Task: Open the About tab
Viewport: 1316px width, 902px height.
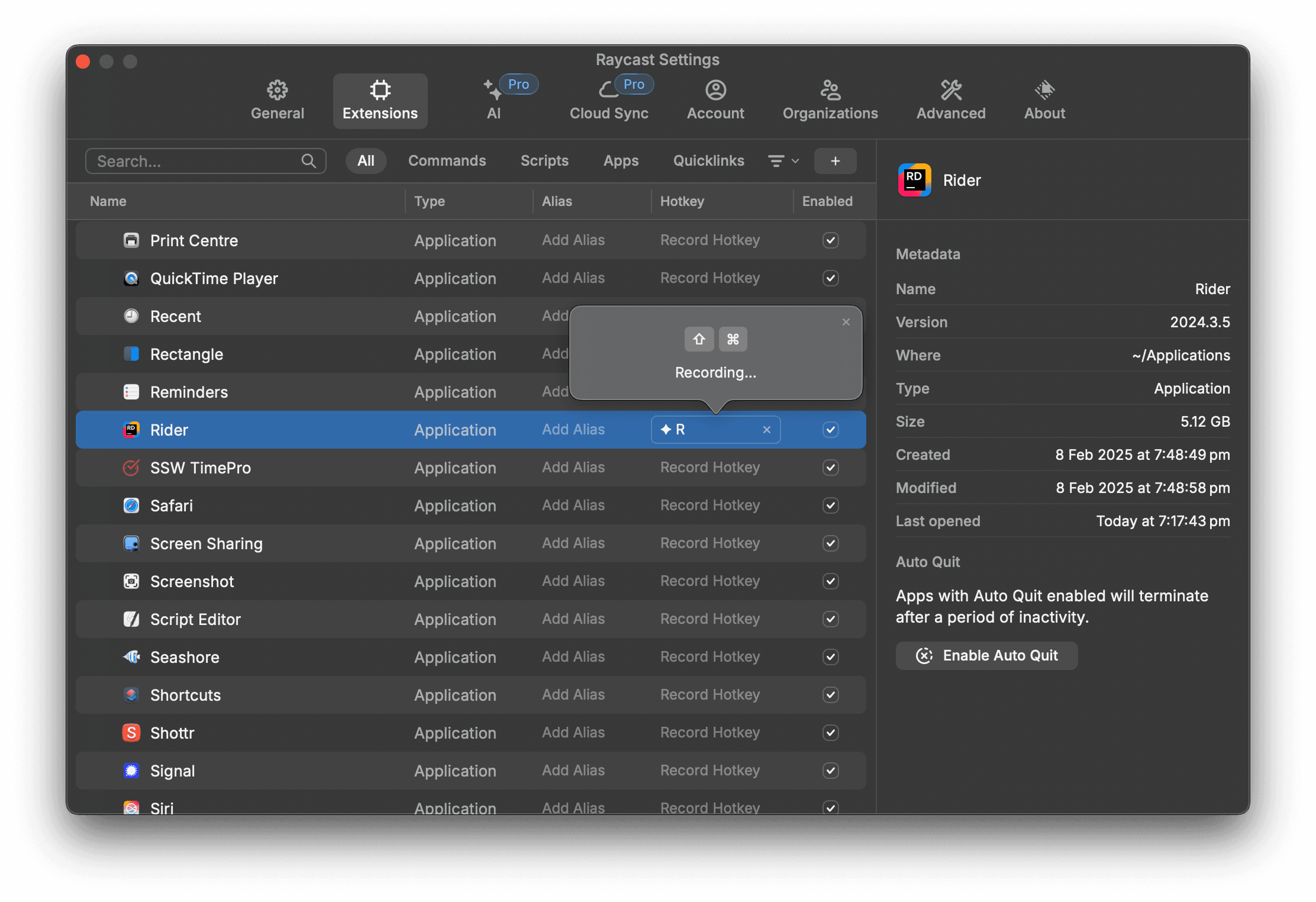Action: pos(1044,101)
